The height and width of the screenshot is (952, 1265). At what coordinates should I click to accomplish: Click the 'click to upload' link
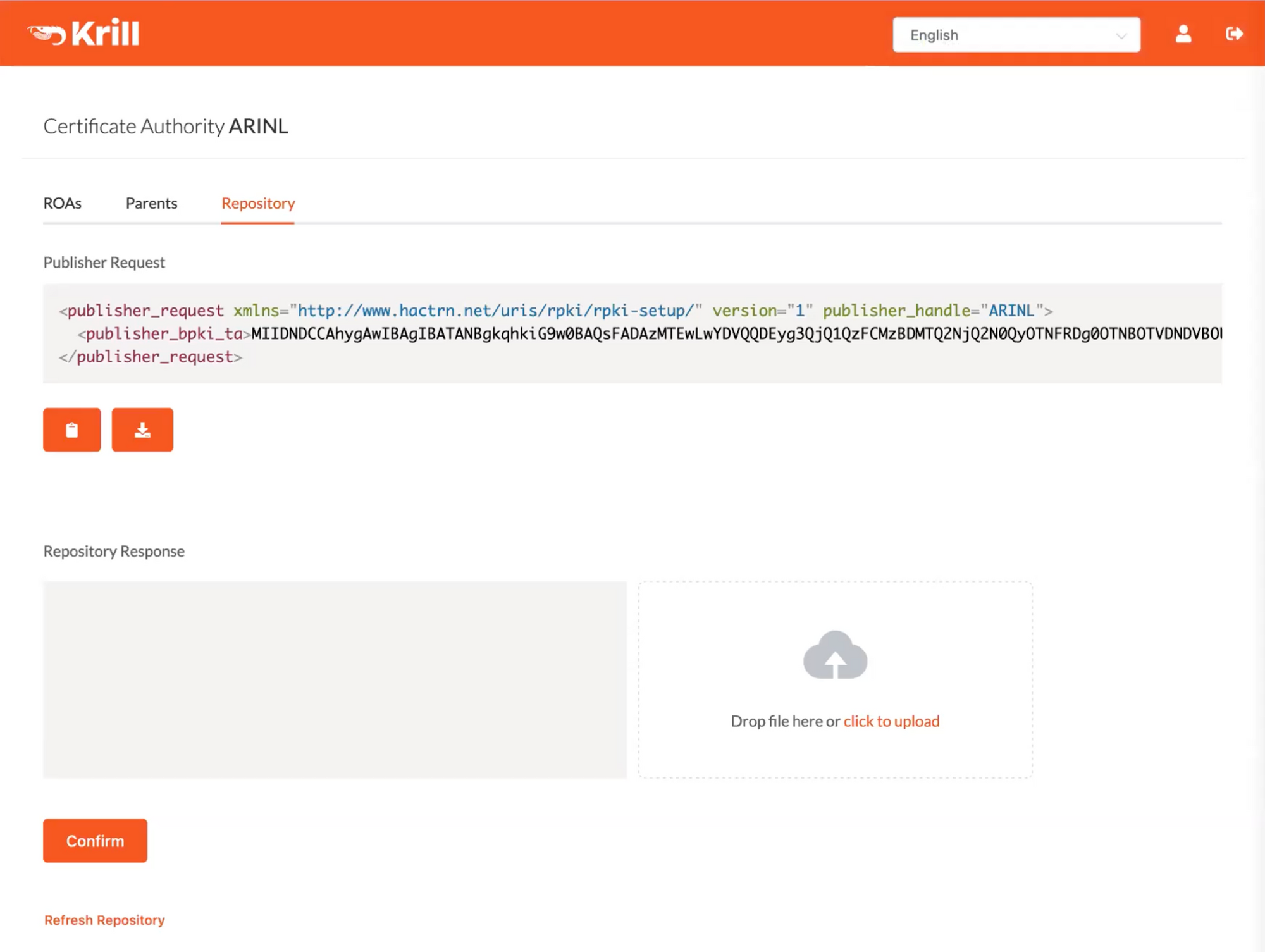pos(891,721)
